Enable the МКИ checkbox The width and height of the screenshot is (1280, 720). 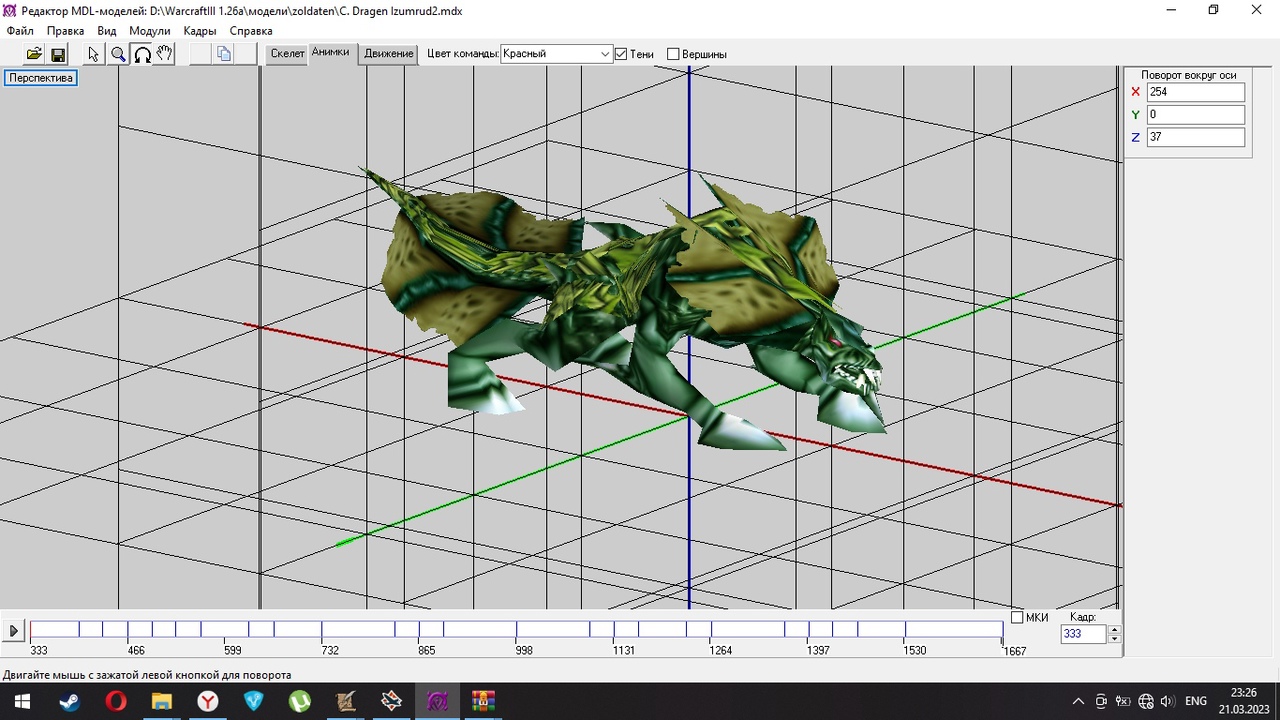tap(1017, 617)
